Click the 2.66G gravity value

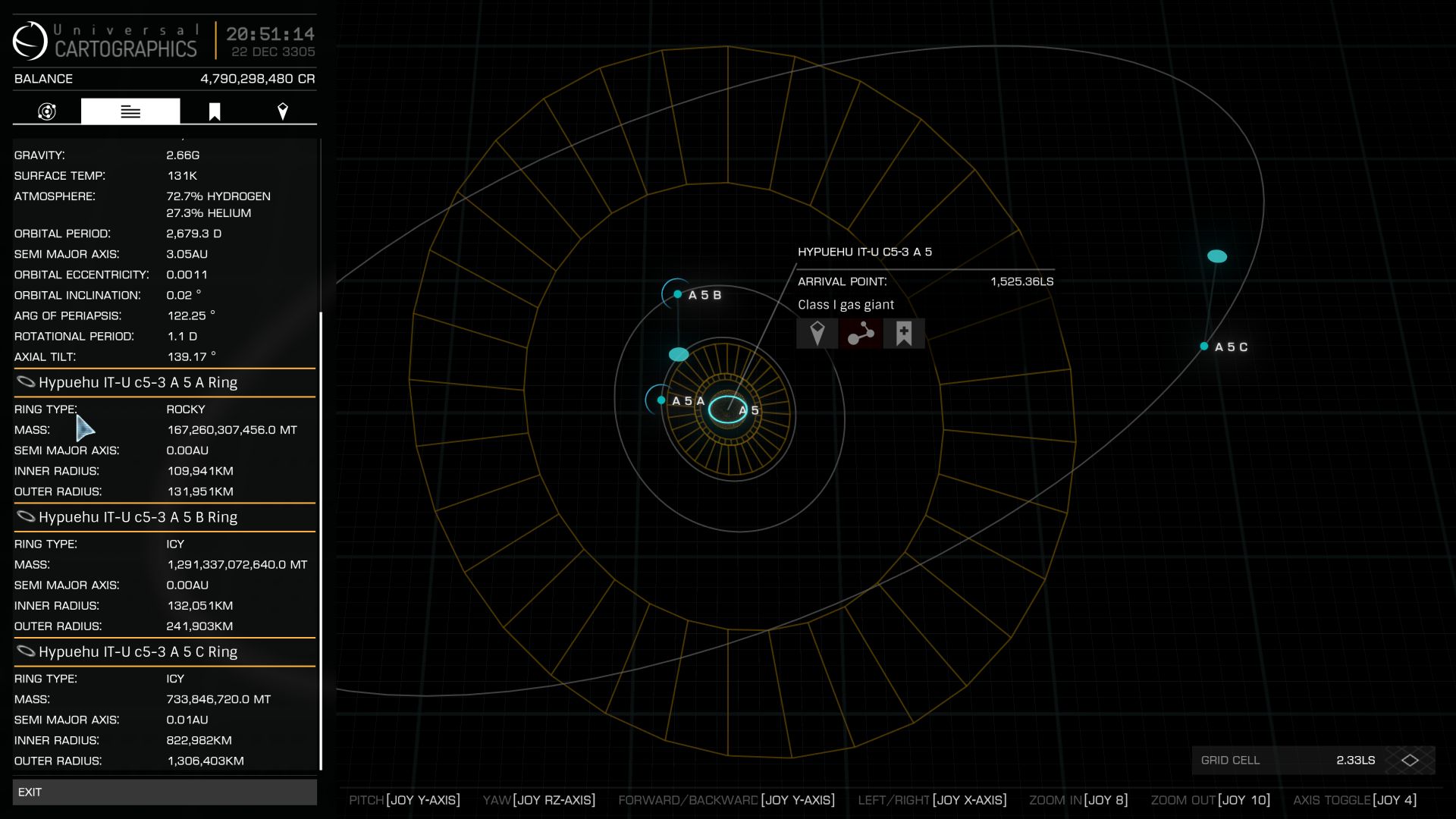(183, 155)
